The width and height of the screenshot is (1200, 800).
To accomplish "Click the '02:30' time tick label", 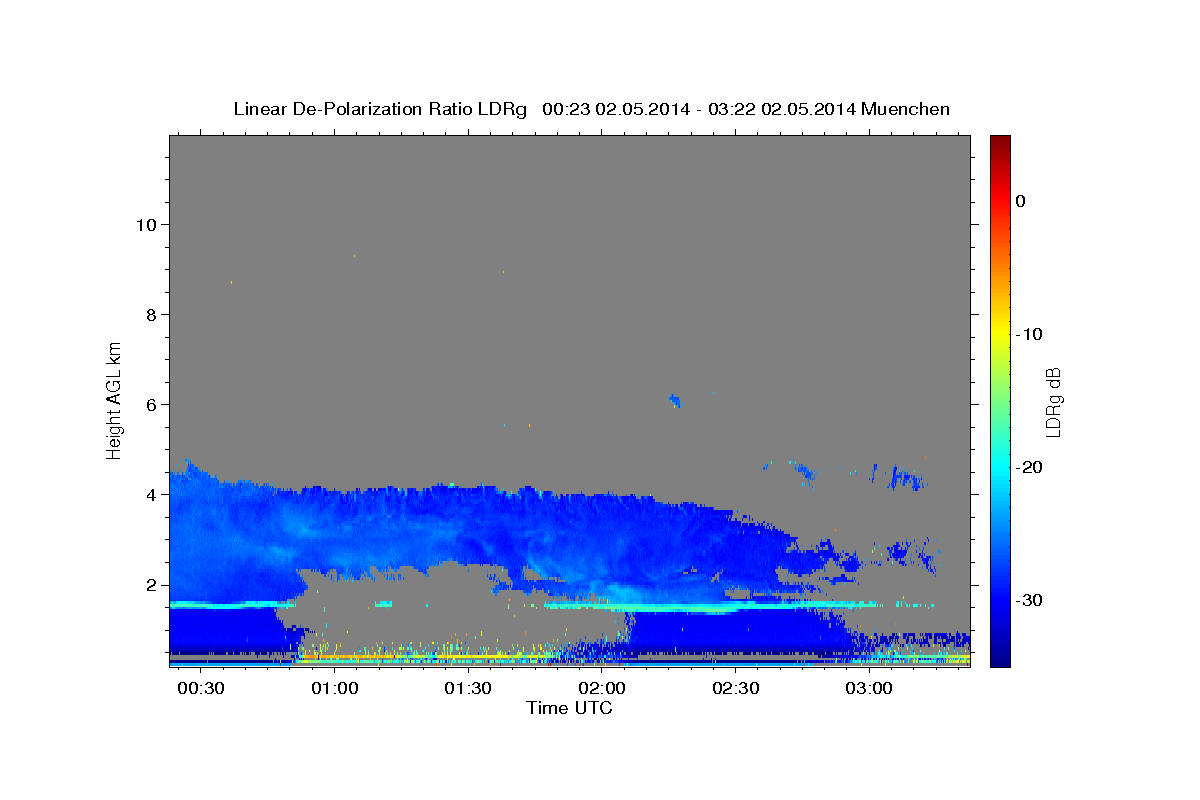I will [x=736, y=689].
